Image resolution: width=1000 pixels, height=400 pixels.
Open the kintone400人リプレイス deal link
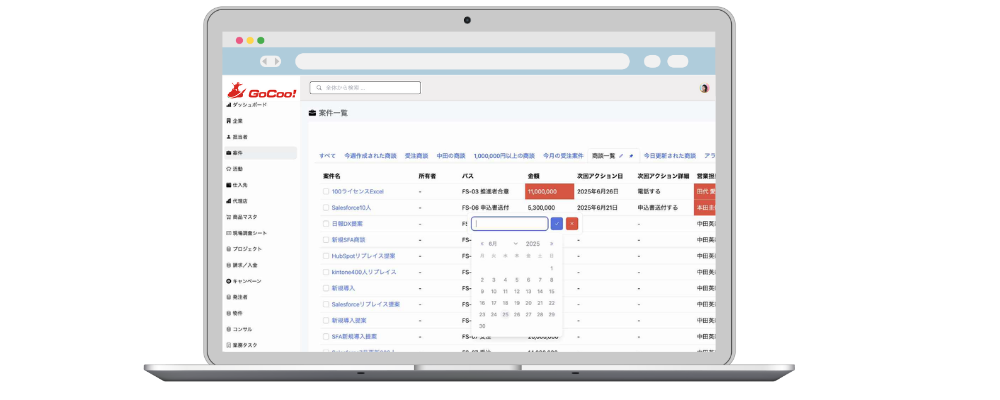(x=364, y=272)
